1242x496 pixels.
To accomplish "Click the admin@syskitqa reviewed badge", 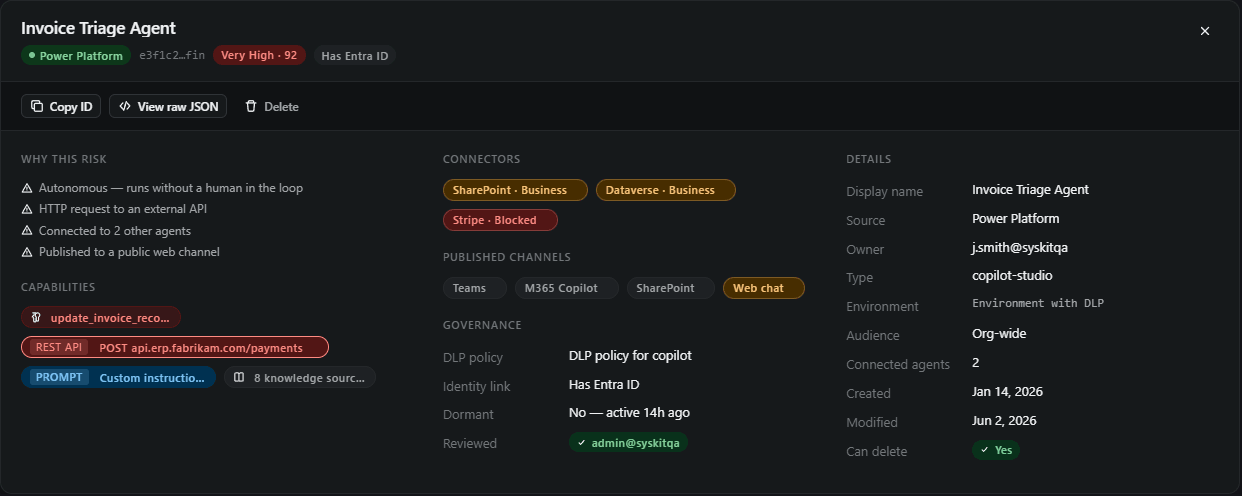I will tap(628, 443).
